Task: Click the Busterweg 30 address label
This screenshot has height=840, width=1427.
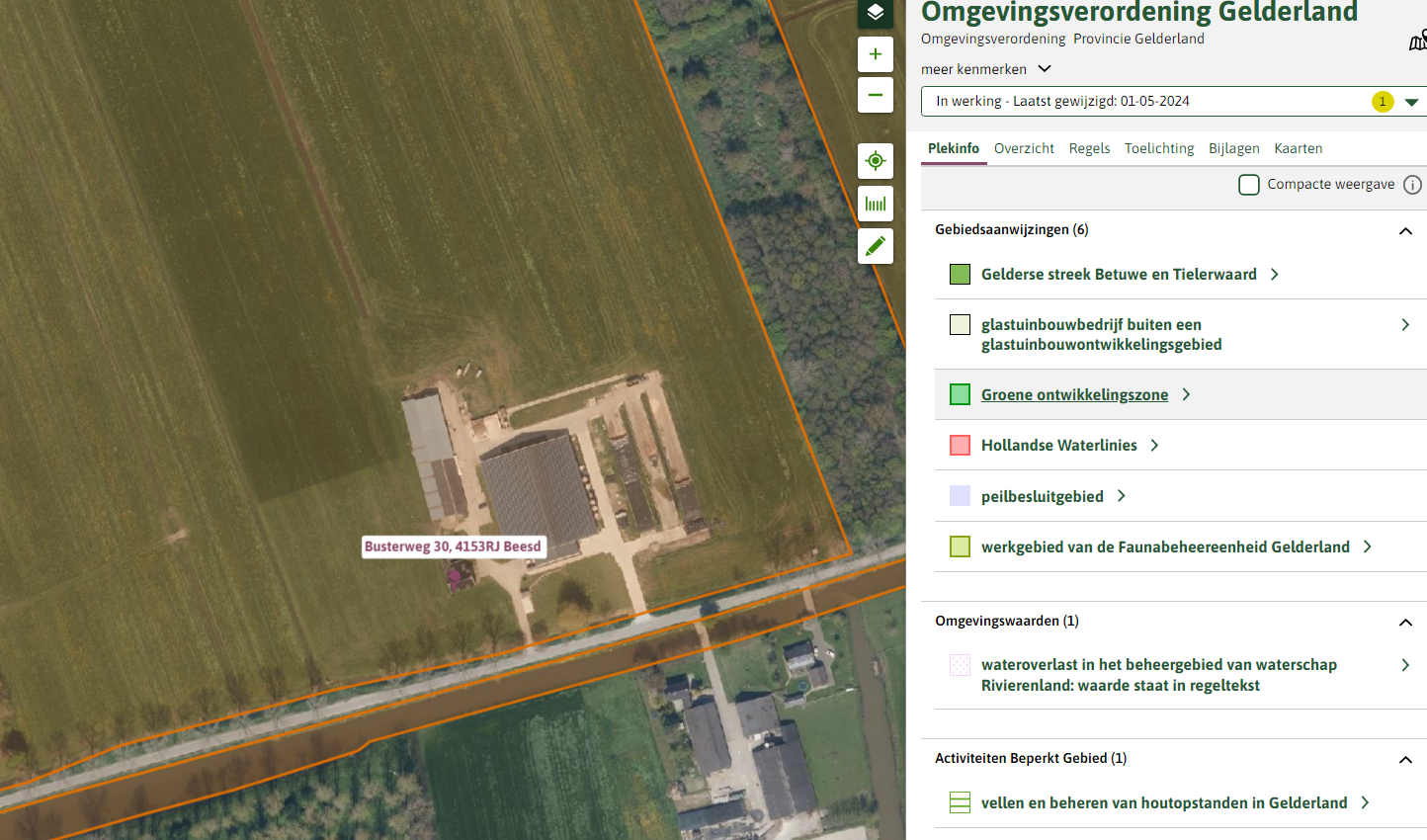Action: tap(454, 546)
